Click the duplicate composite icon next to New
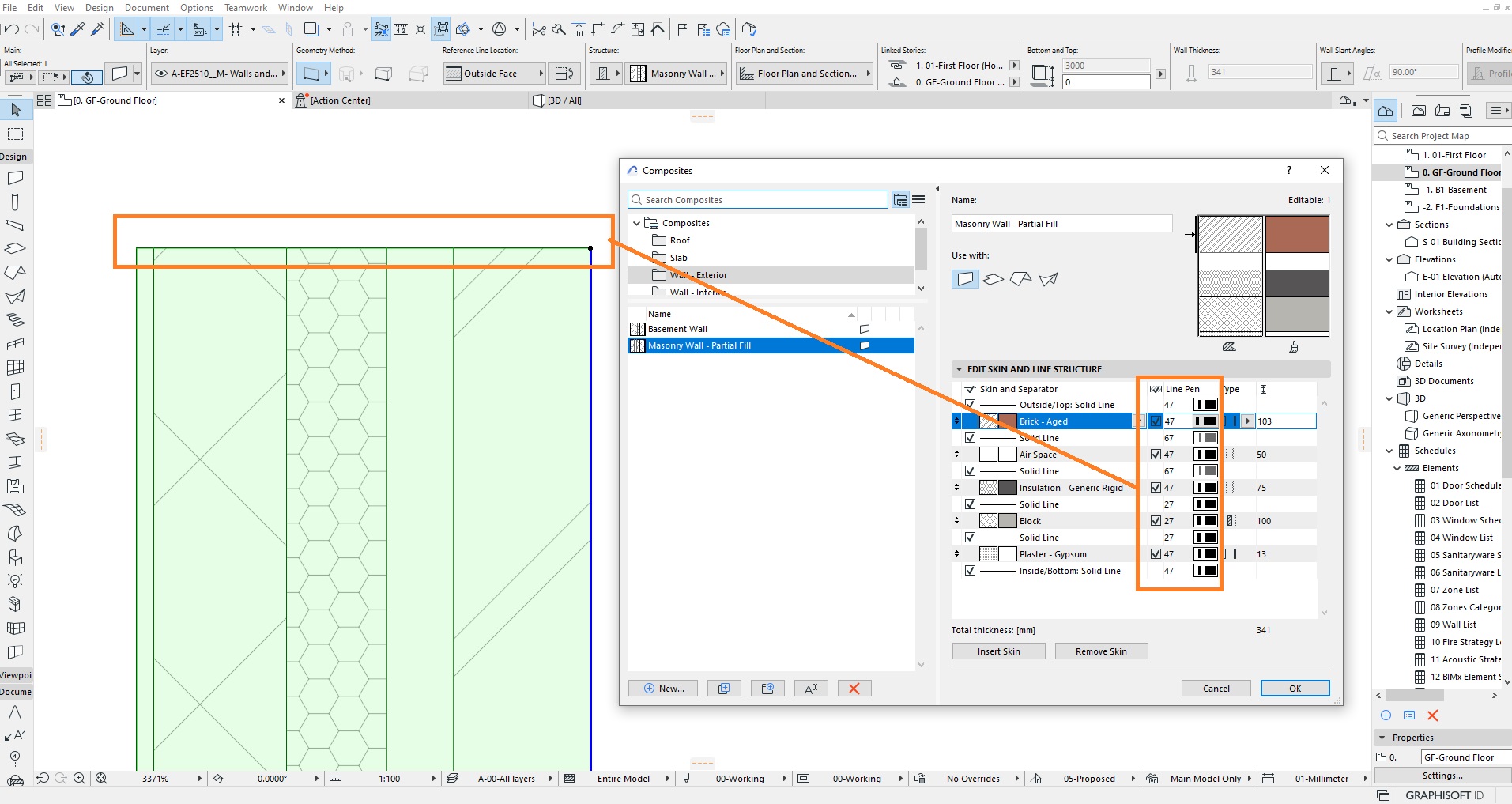The image size is (1512, 804). [x=724, y=689]
